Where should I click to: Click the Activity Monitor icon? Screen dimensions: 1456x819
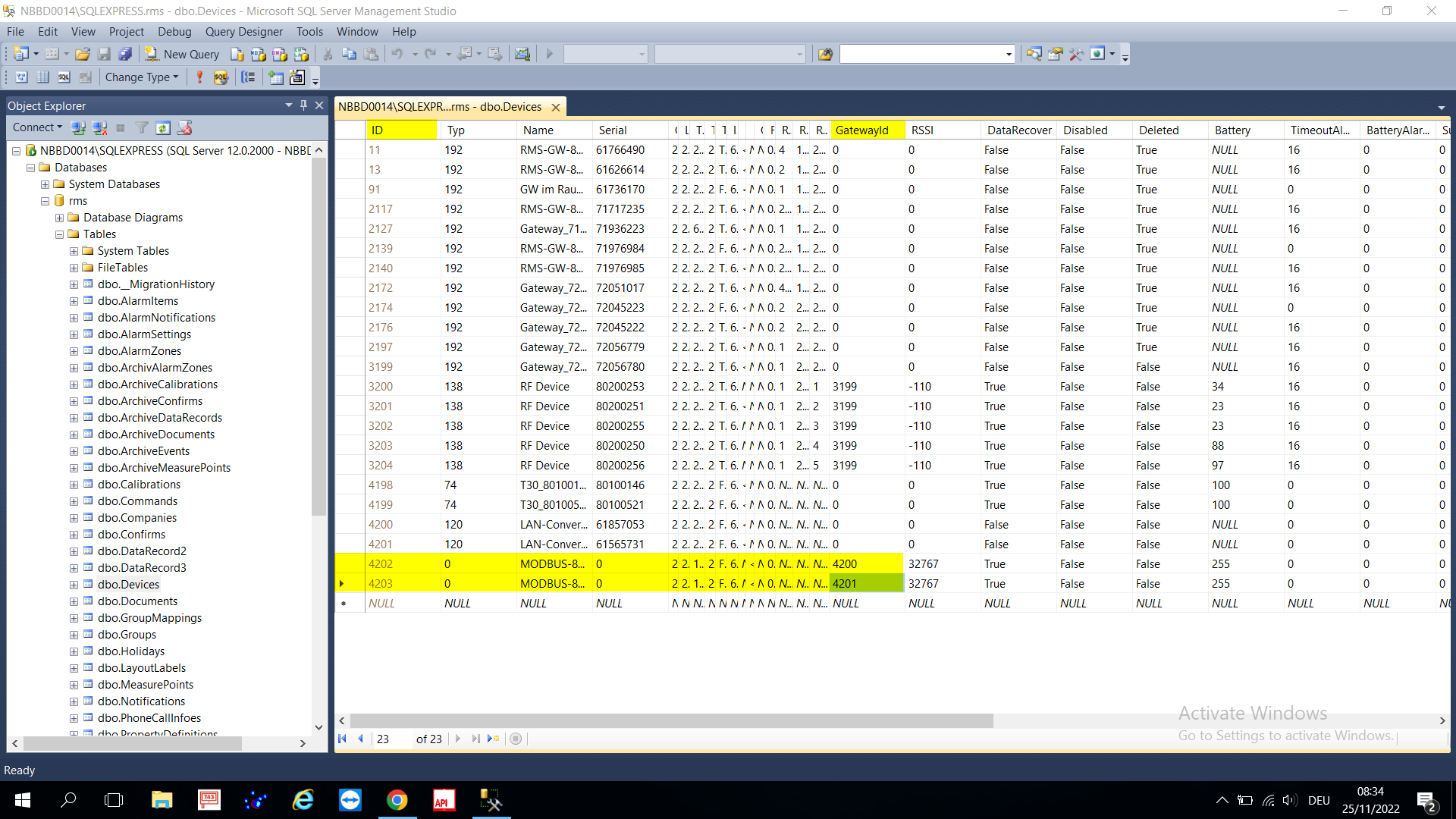click(522, 54)
